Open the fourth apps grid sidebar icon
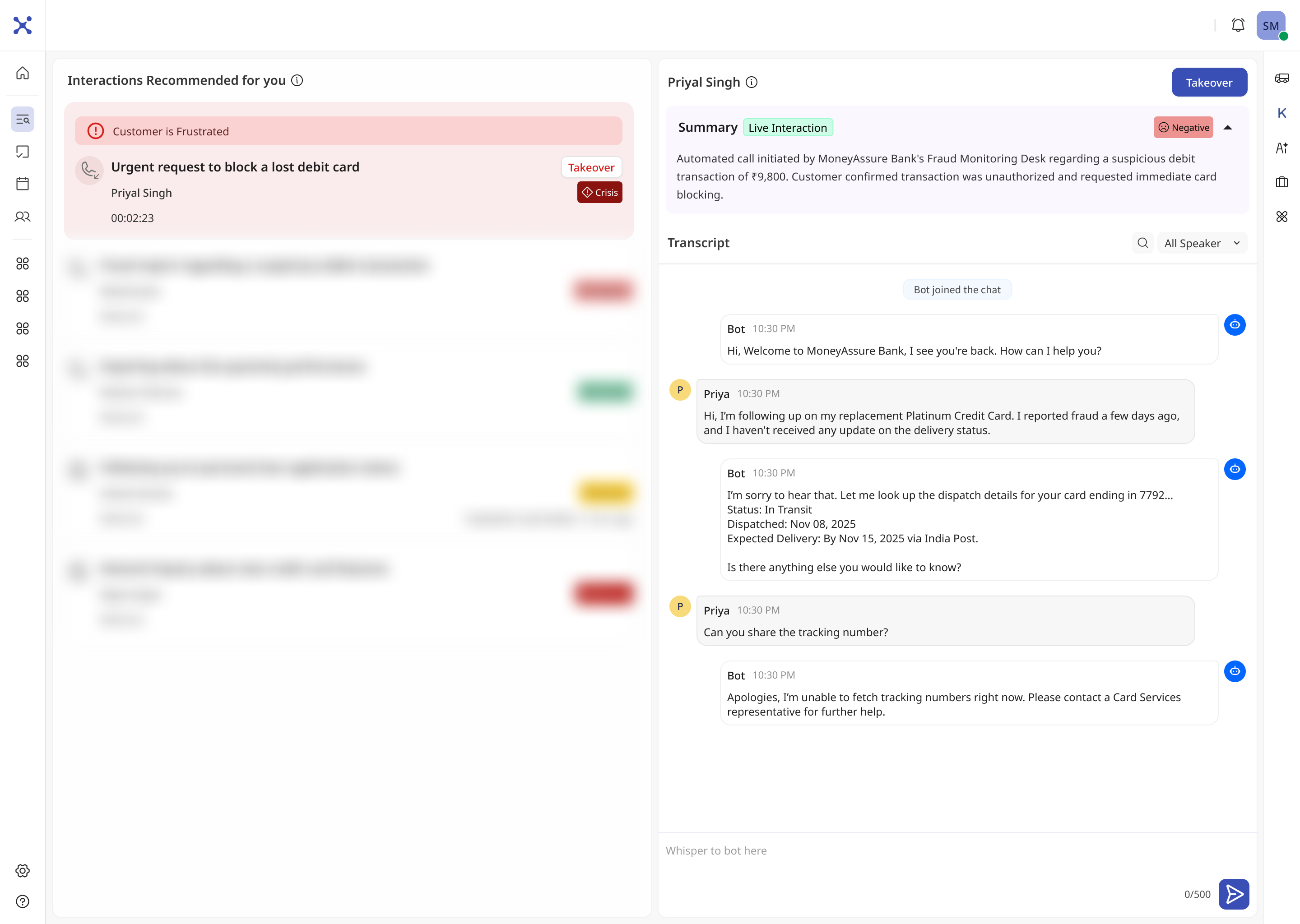 click(x=22, y=361)
